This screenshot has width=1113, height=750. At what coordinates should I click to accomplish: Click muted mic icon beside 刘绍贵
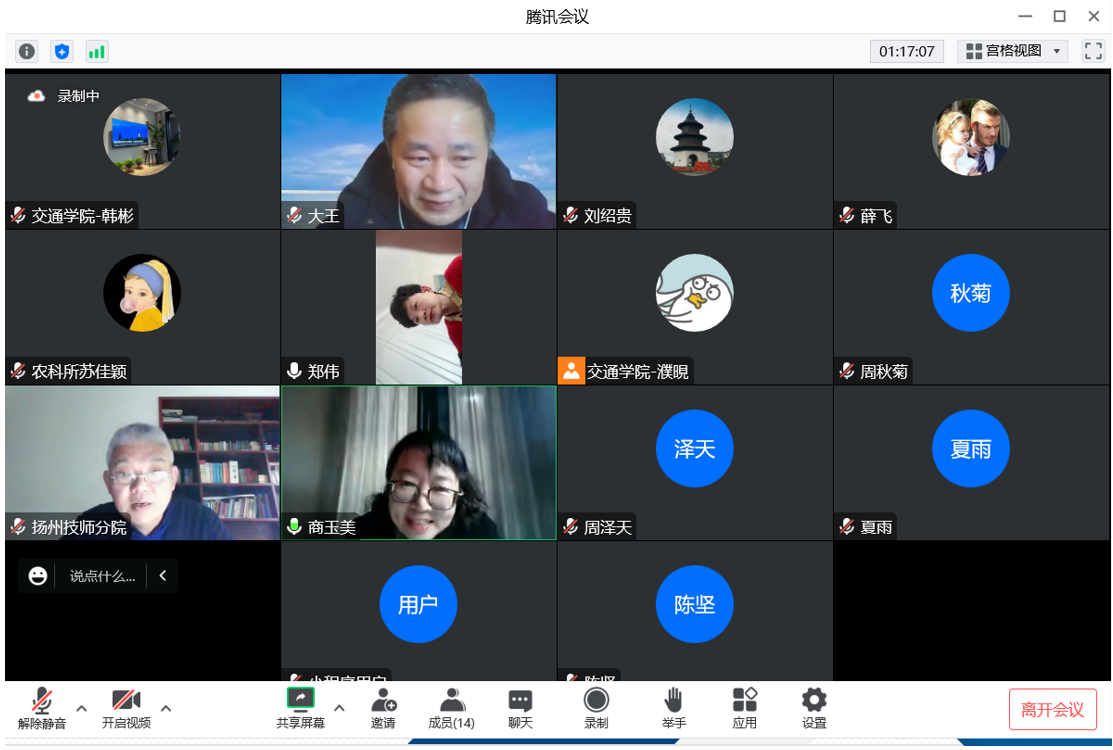(x=571, y=215)
